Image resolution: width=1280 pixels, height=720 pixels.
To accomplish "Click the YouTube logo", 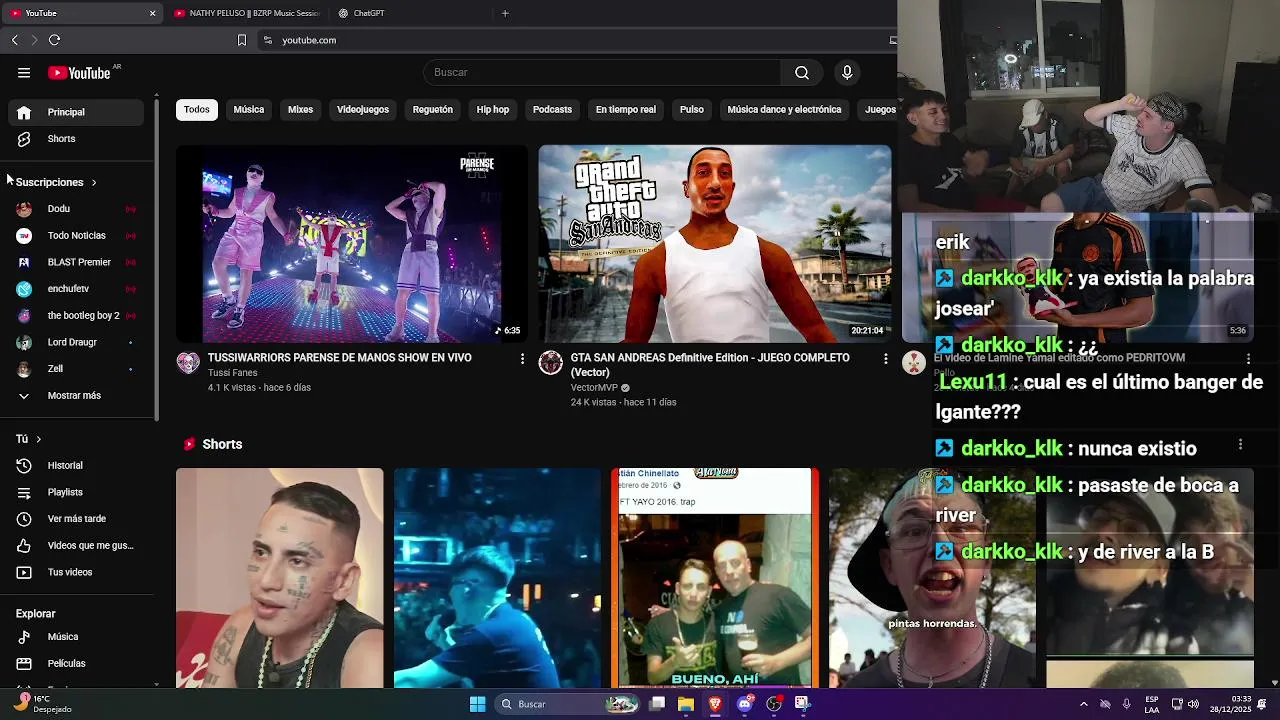I will point(79,73).
